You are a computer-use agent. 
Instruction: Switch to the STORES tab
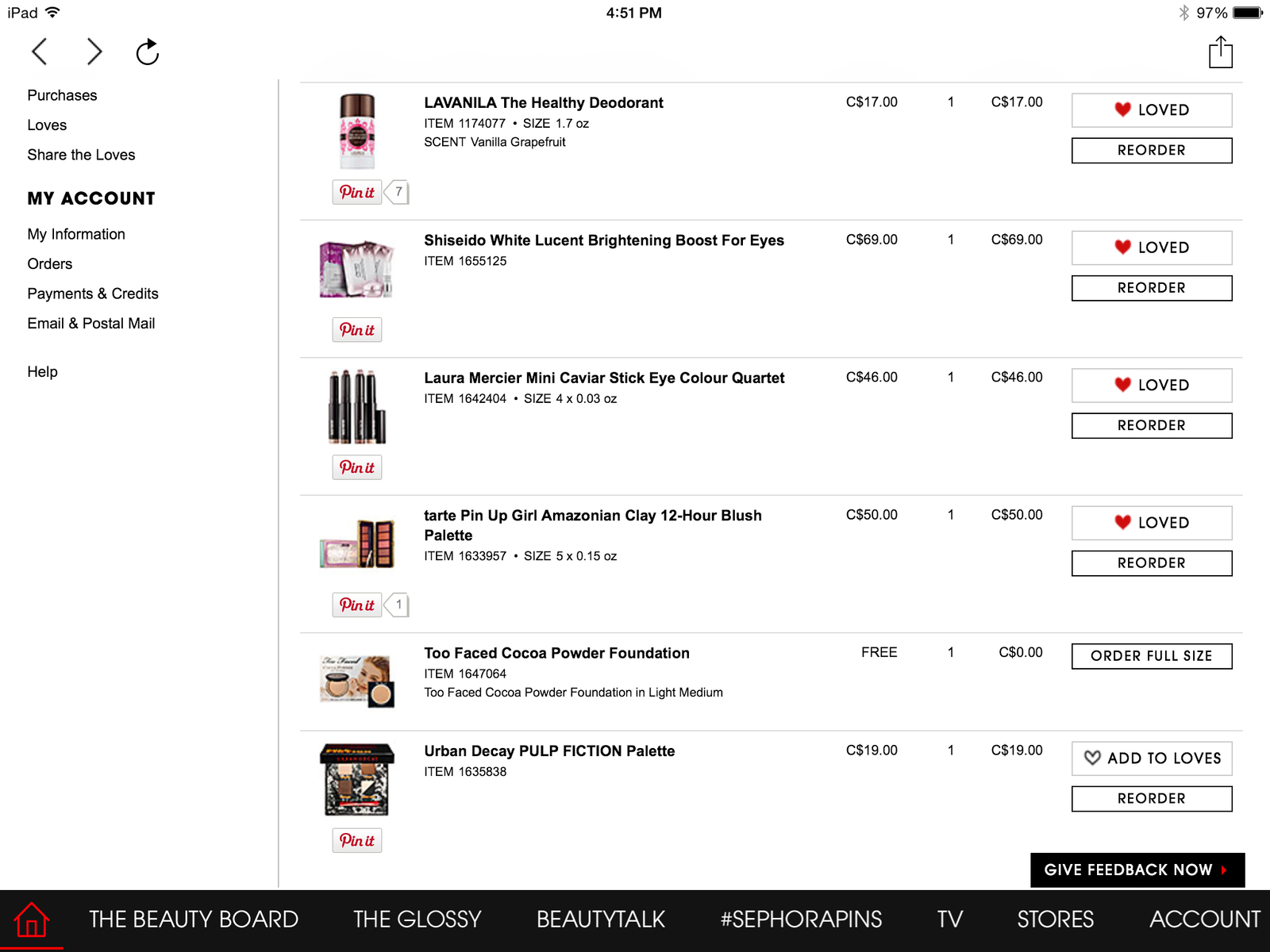[1056, 919]
